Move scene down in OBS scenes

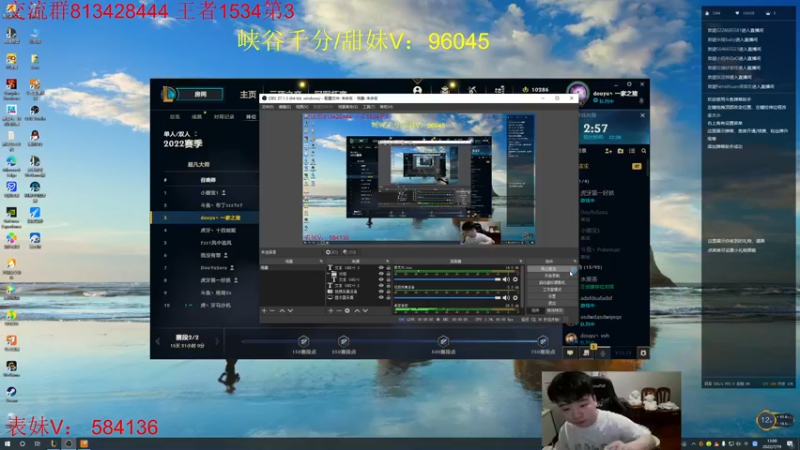coord(290,310)
